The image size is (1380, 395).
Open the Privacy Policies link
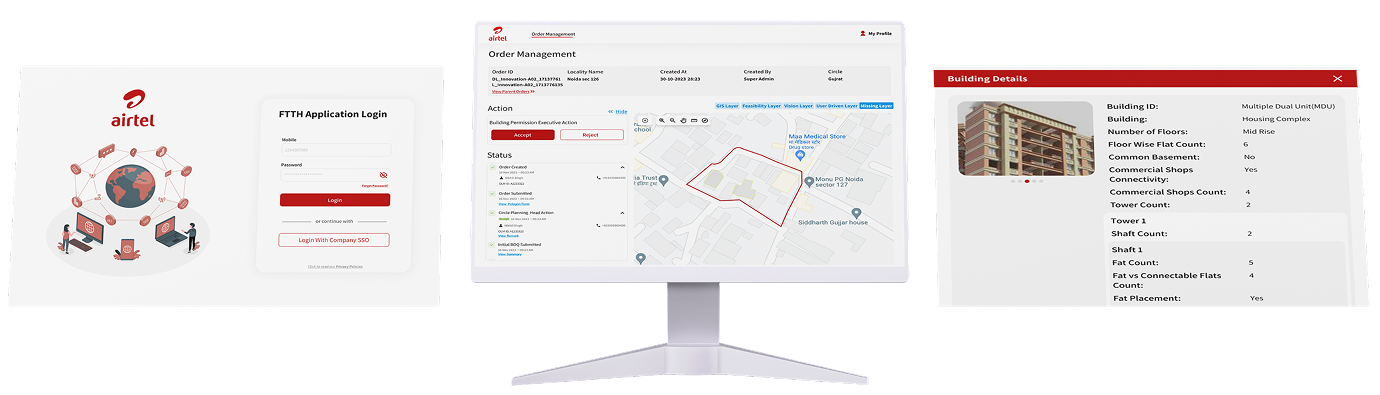349,267
